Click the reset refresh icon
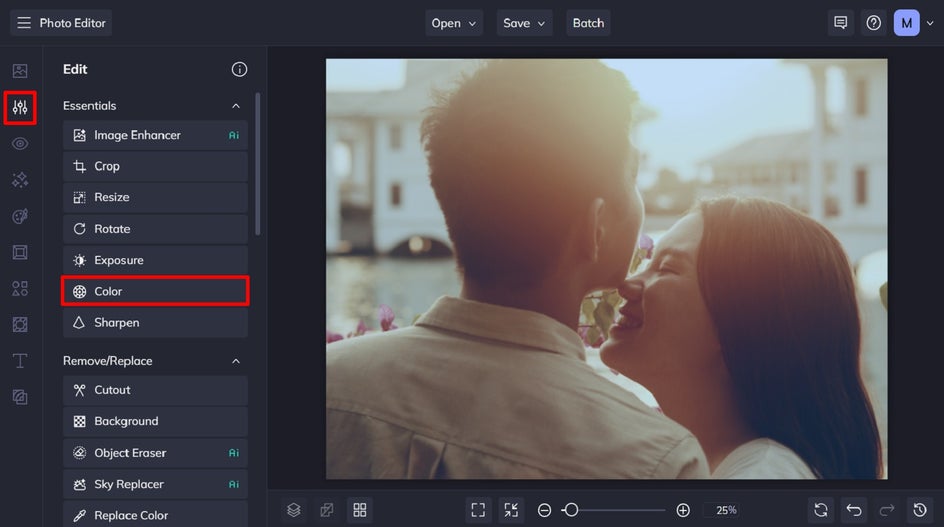944x527 pixels. click(821, 510)
